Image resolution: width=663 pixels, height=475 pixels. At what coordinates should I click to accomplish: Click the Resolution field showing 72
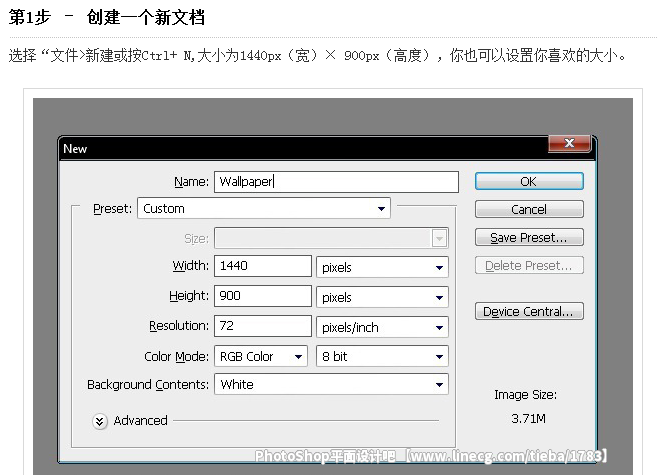click(263, 326)
